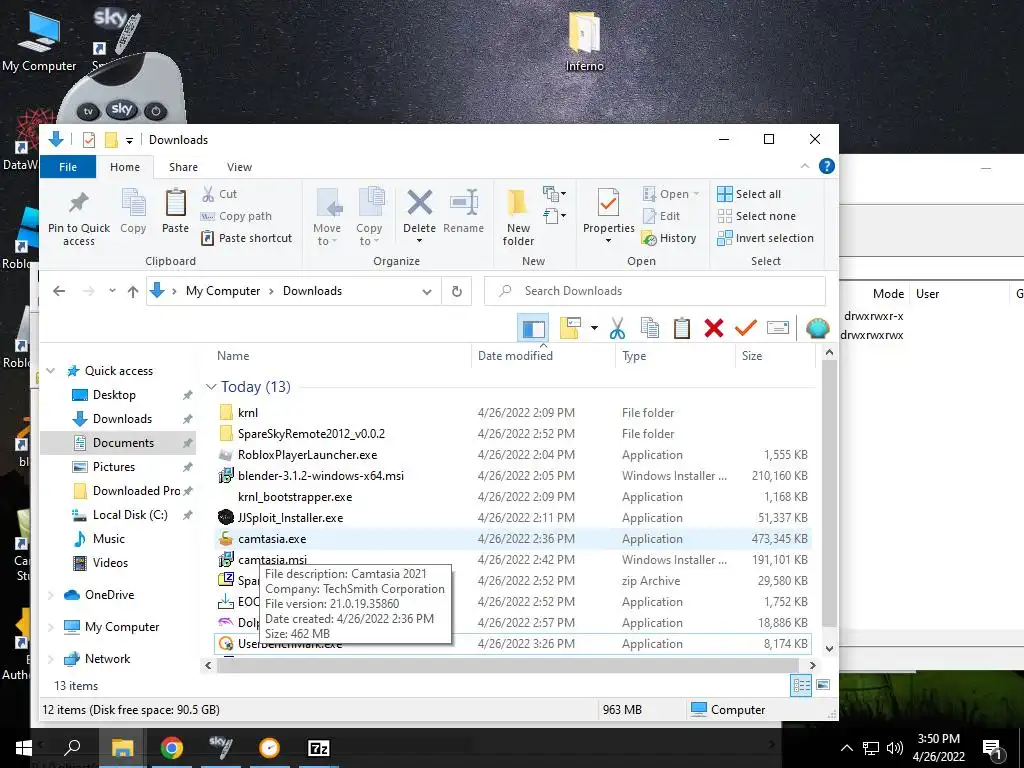Click Select none in ribbon
This screenshot has height=768, width=1024.
(756, 216)
